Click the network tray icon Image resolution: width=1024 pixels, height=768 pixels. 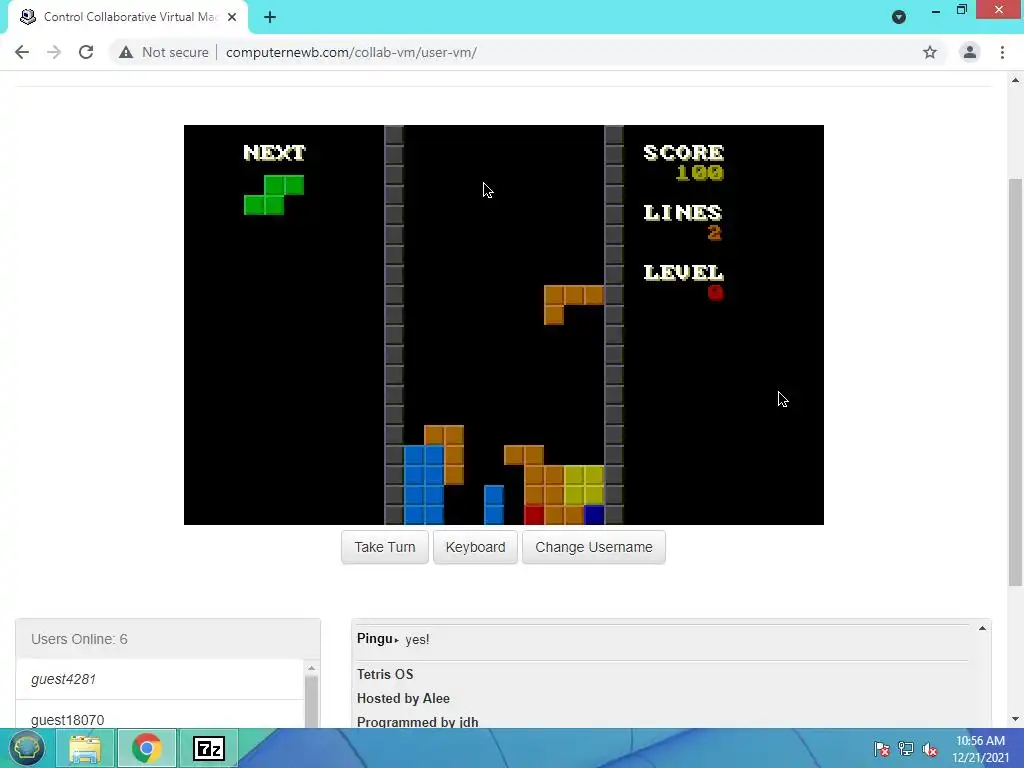pos(906,749)
